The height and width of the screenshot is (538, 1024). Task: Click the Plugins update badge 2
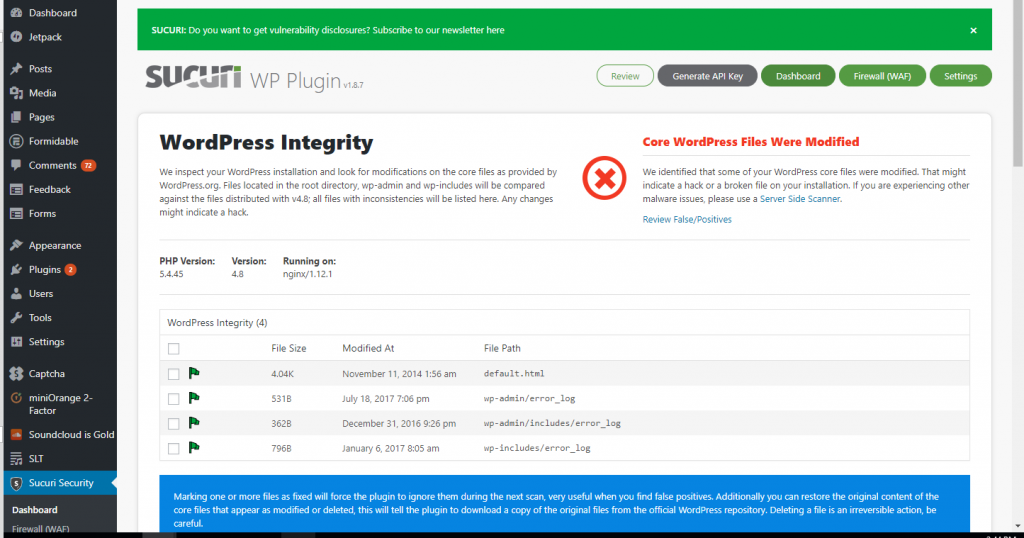pos(71,270)
